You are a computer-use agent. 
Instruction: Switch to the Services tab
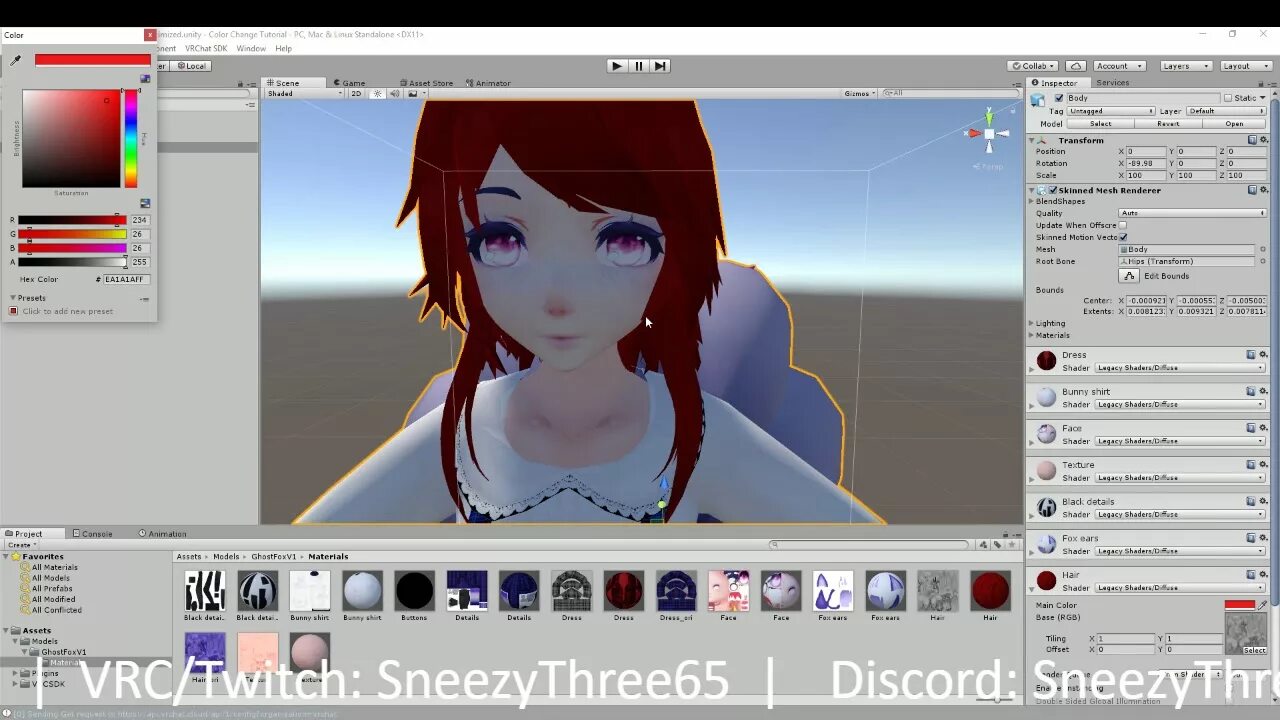[x=1112, y=83]
